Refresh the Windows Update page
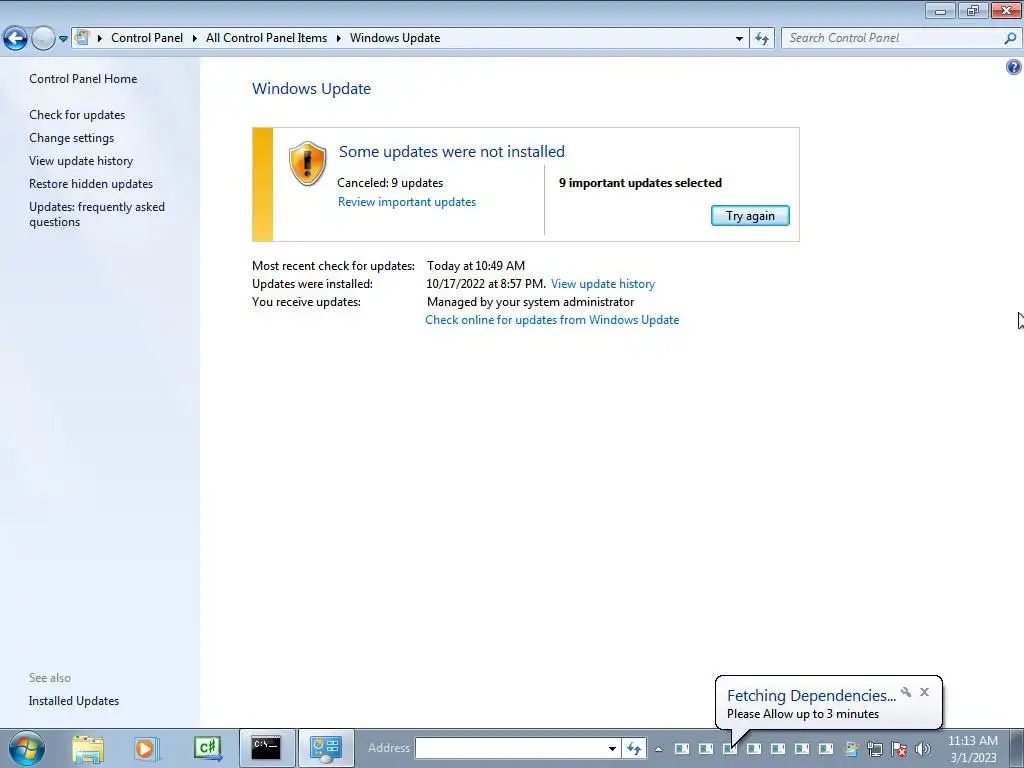 [x=762, y=38]
